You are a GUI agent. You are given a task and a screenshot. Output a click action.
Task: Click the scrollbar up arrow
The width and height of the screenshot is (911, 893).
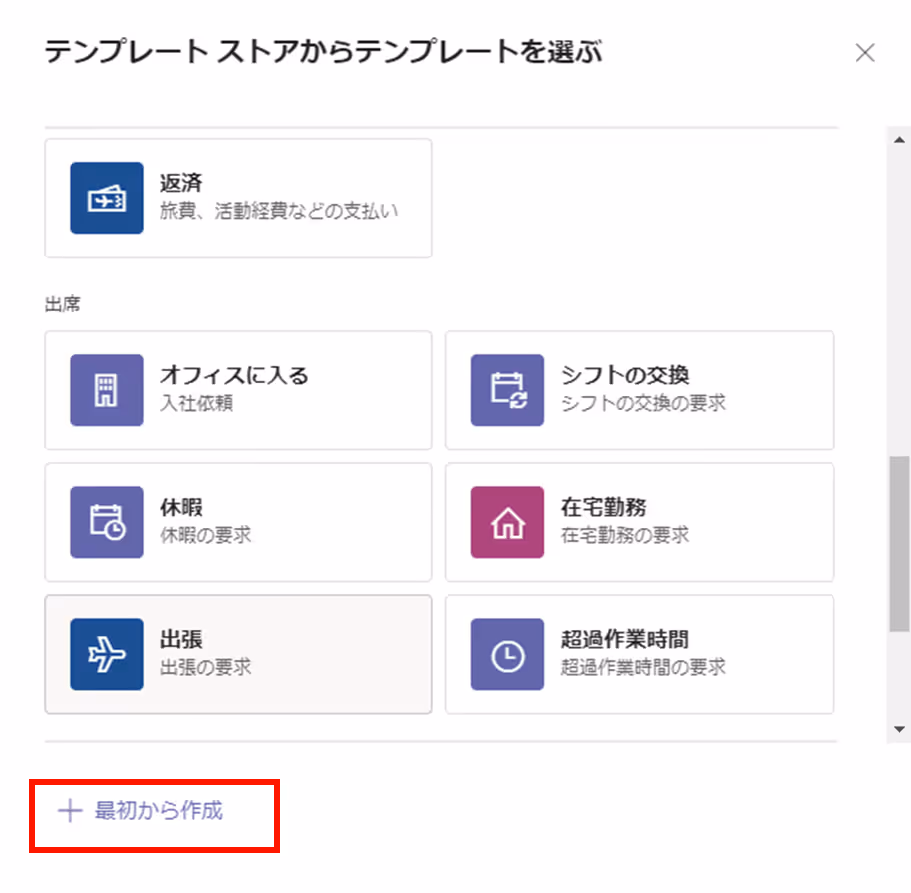(899, 140)
